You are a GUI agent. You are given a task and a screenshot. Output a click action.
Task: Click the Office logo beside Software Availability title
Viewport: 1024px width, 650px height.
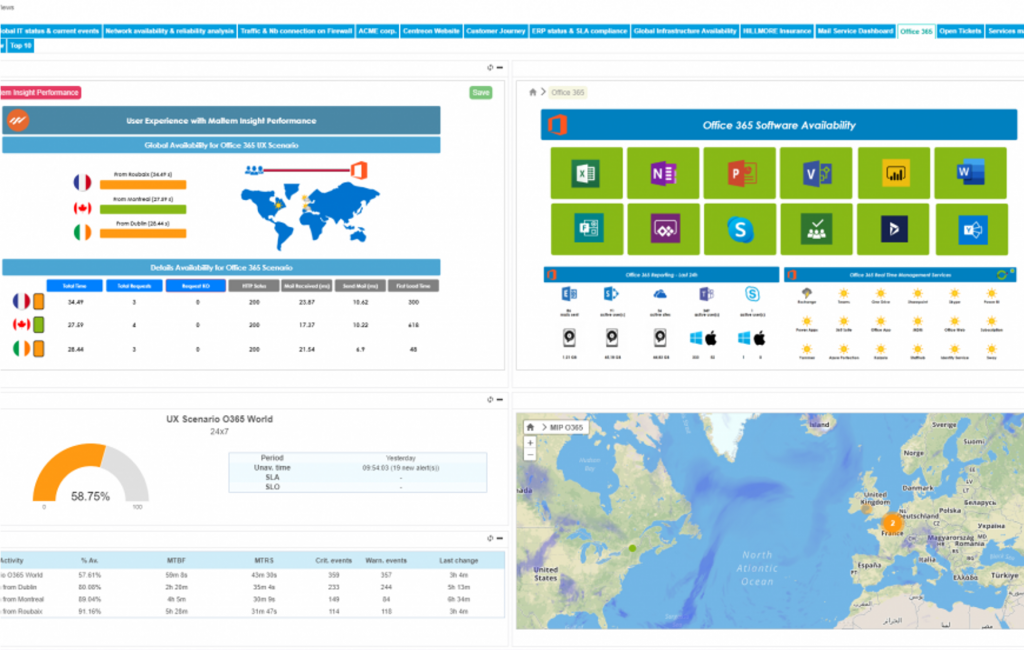coord(557,125)
